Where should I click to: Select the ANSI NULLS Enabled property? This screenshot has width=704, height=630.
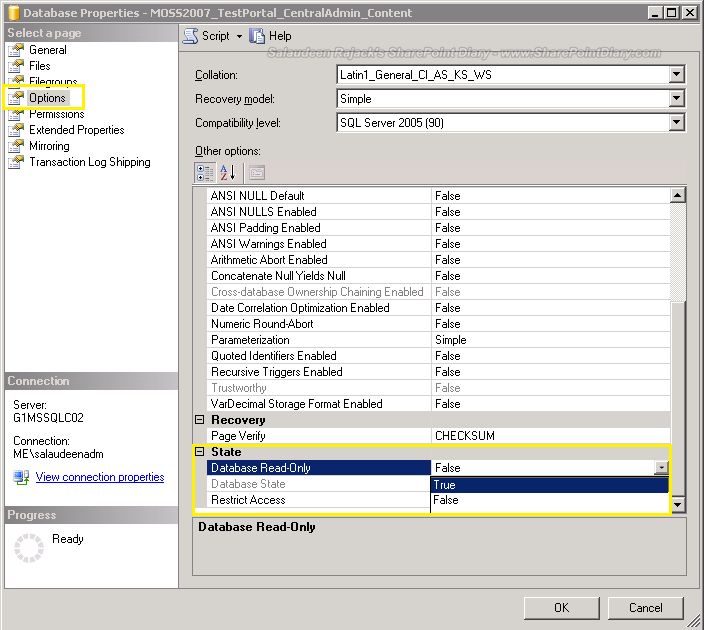coord(319,212)
